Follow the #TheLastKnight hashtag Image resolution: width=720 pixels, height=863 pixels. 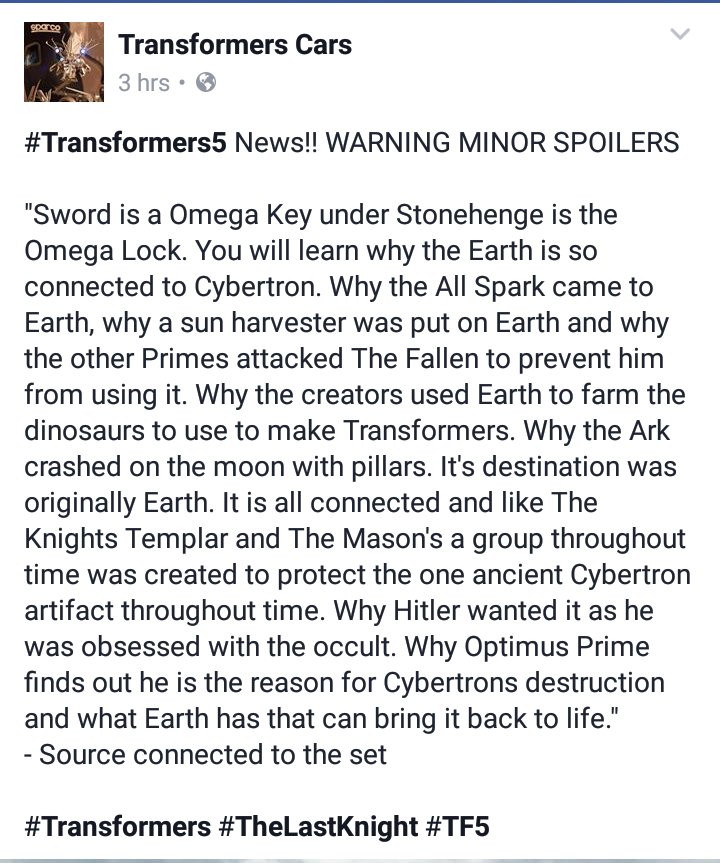[319, 826]
